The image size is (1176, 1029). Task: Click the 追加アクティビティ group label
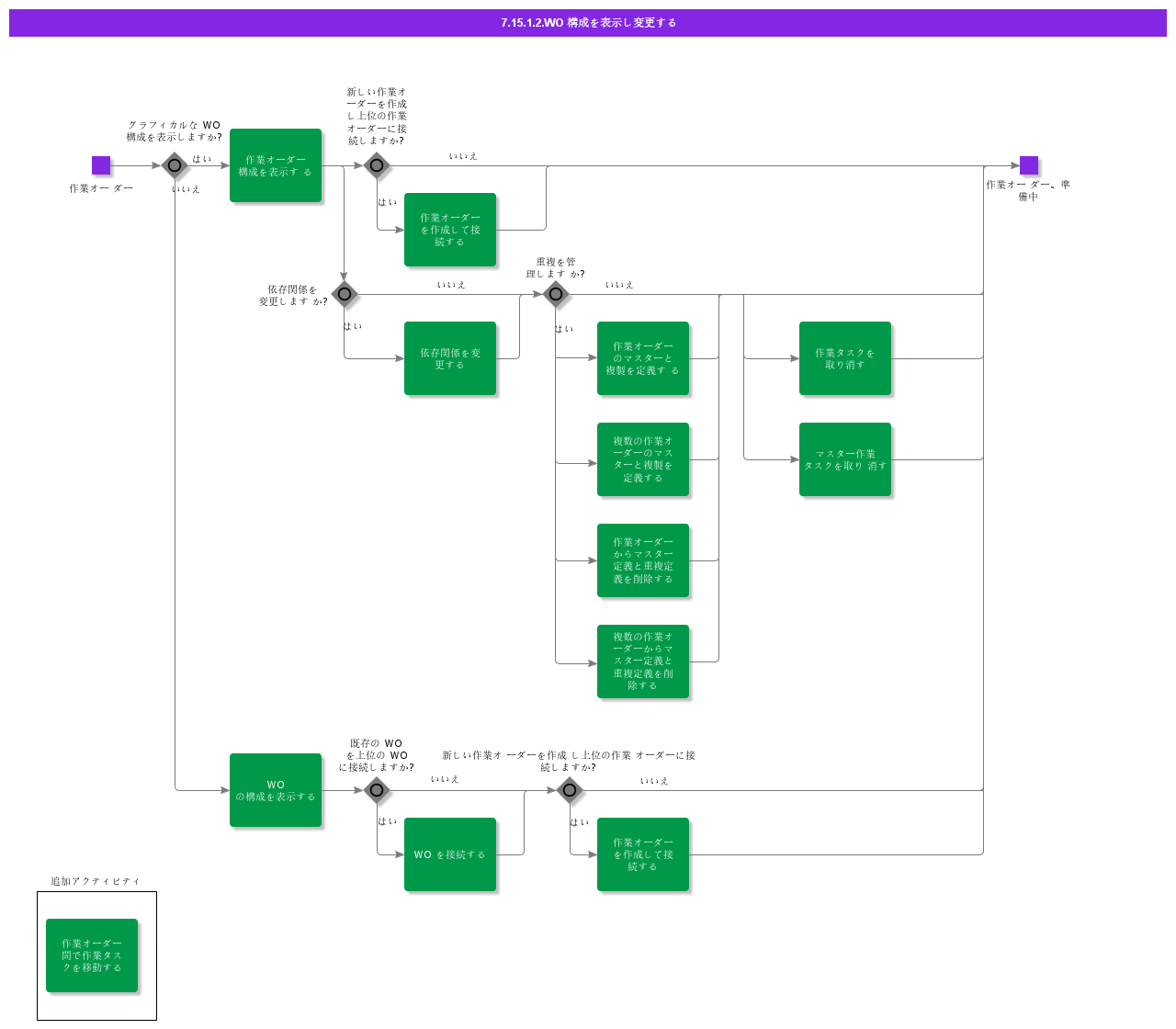tap(96, 881)
